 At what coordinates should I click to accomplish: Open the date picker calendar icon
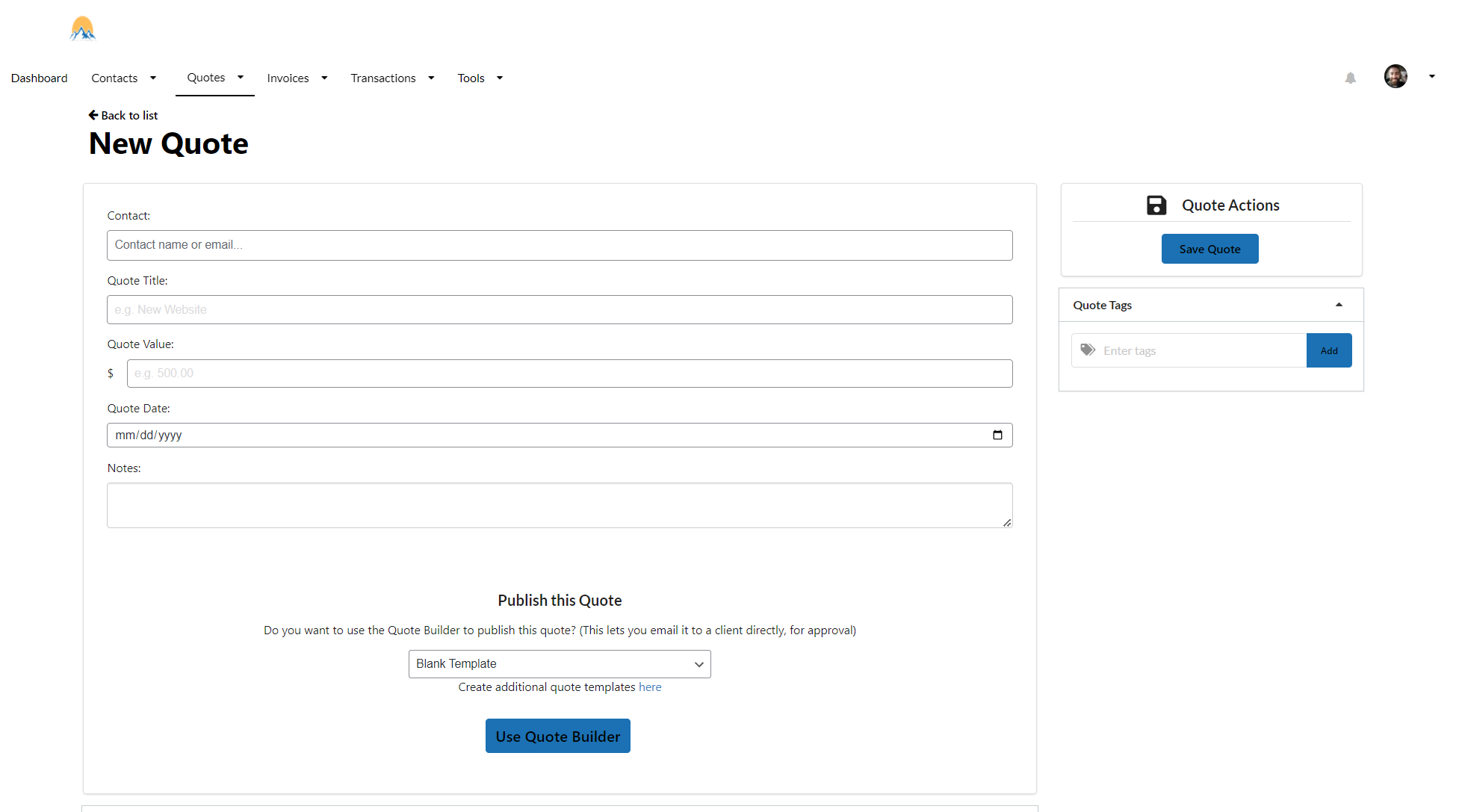(x=997, y=435)
